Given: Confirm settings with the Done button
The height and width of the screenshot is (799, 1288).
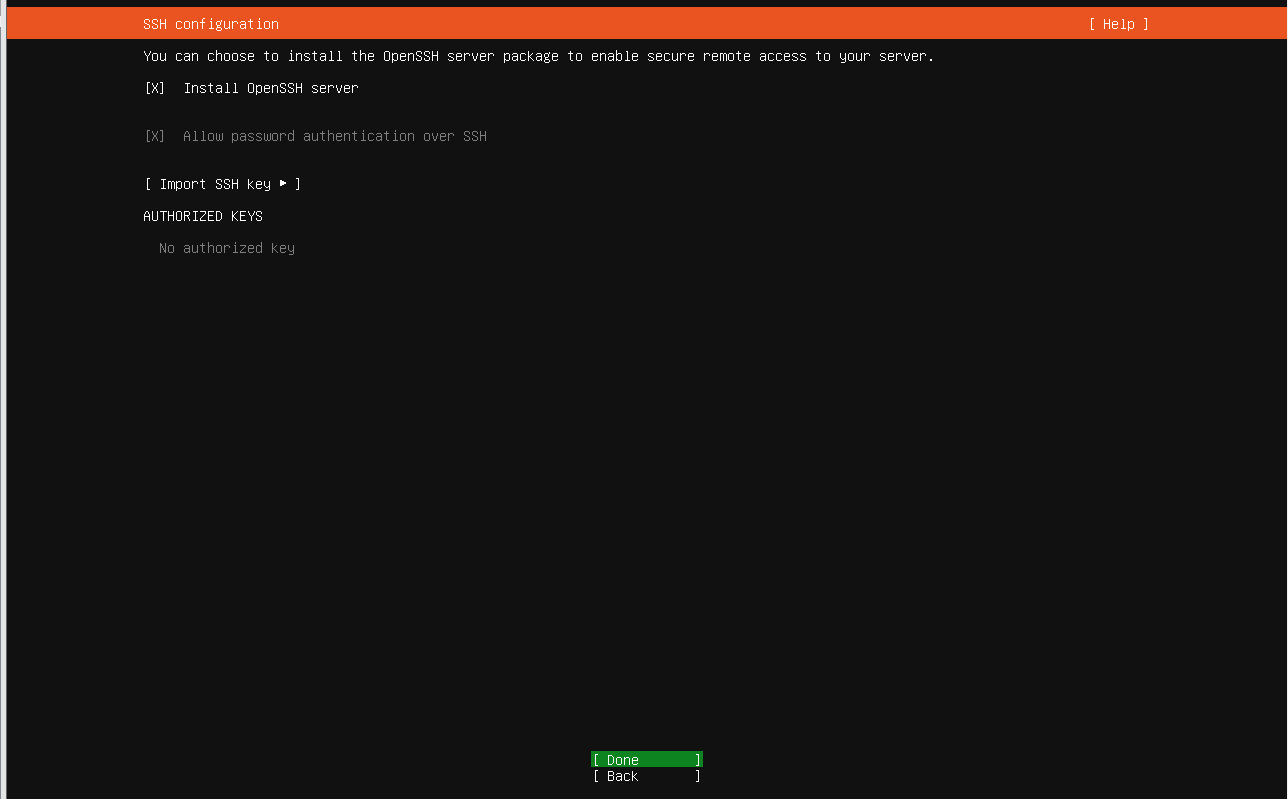Looking at the screenshot, I should 646,759.
